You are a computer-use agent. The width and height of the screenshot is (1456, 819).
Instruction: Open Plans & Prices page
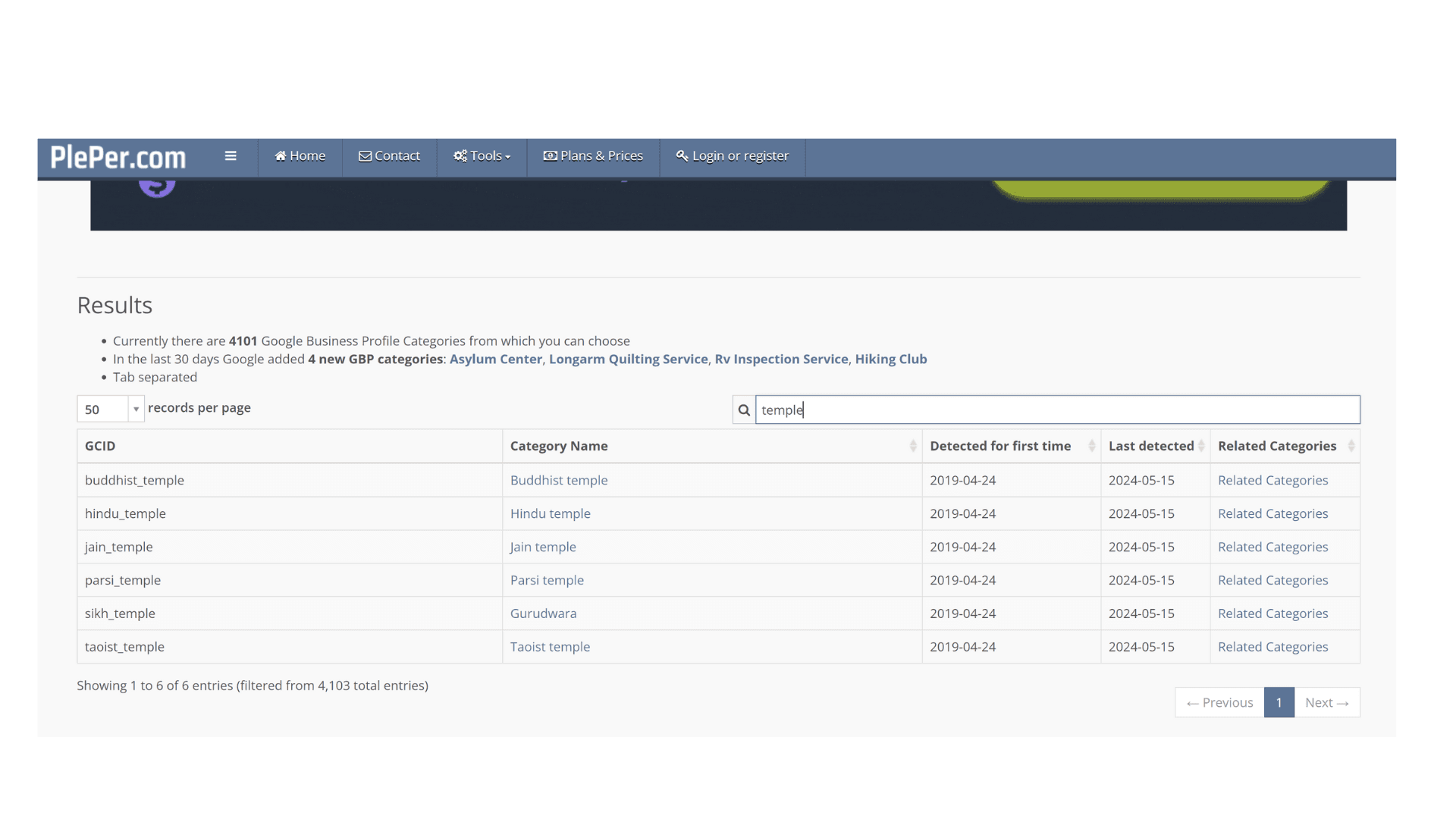(593, 156)
